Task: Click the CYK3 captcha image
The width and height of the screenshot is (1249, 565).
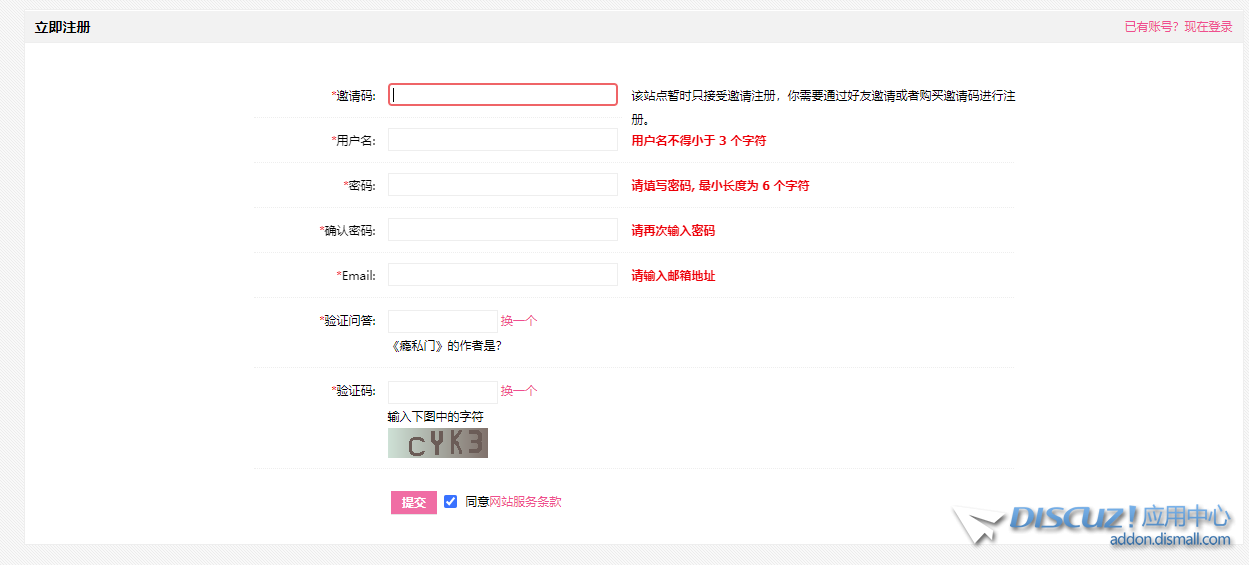Action: (437, 443)
